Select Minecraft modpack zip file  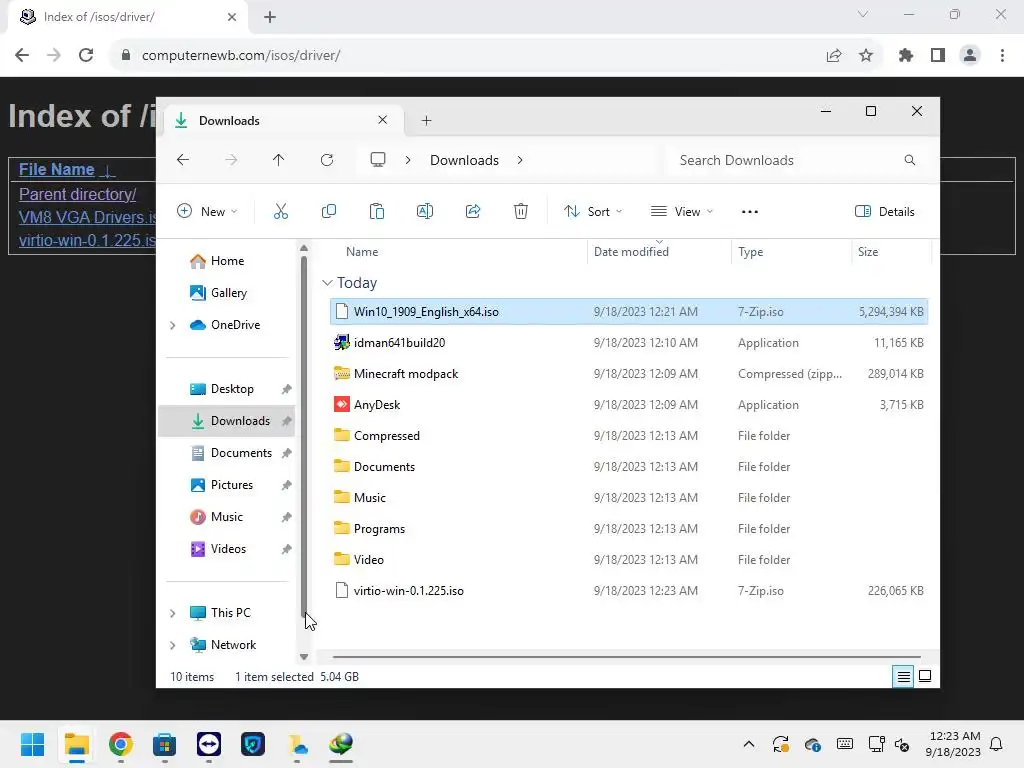(x=629, y=374)
